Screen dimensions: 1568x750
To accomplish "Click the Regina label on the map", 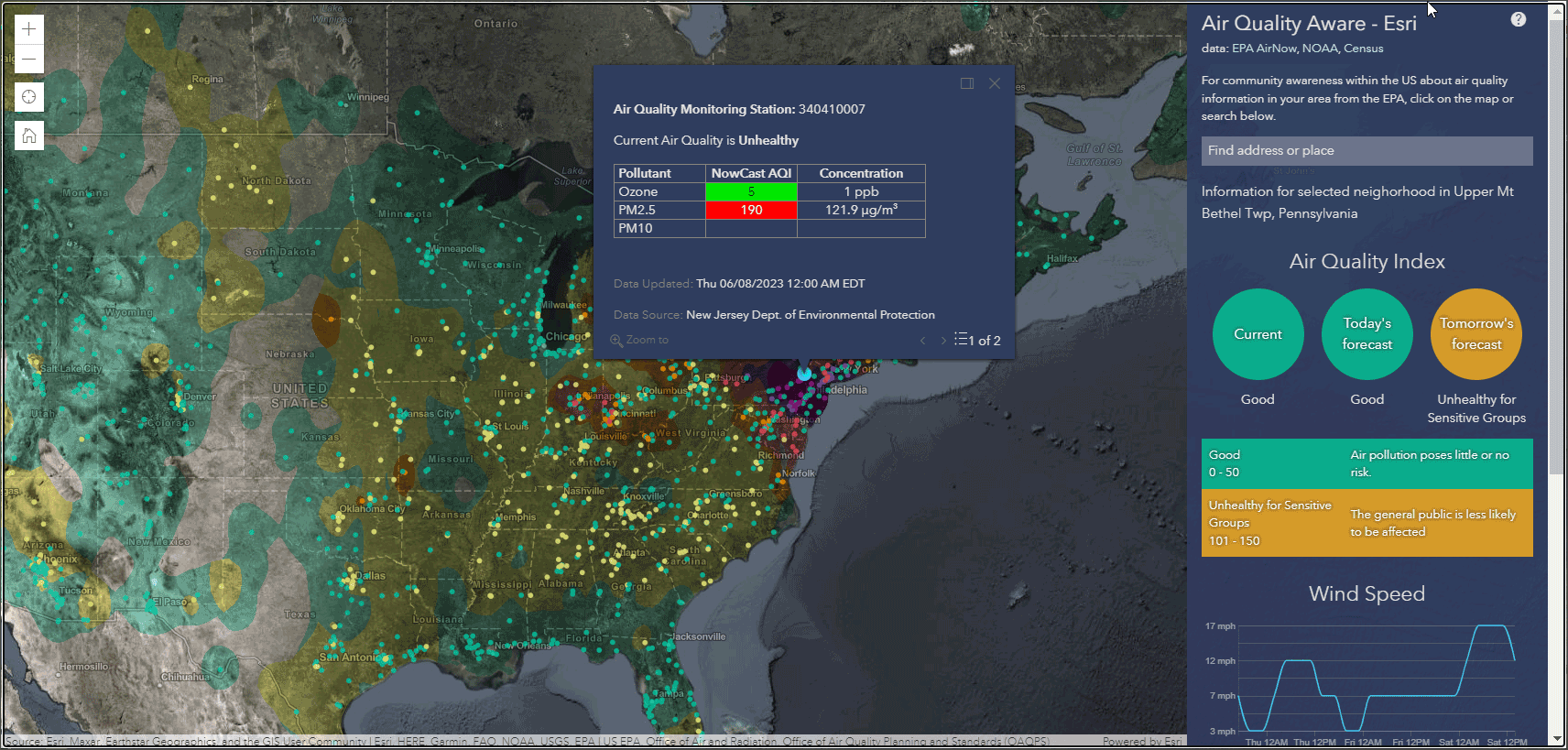I will tap(207, 79).
